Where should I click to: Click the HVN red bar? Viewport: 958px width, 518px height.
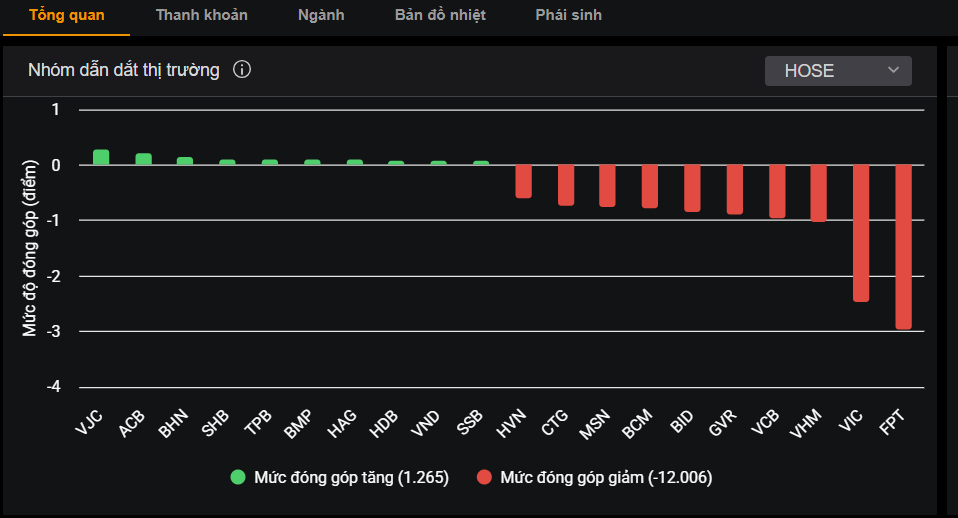click(523, 181)
